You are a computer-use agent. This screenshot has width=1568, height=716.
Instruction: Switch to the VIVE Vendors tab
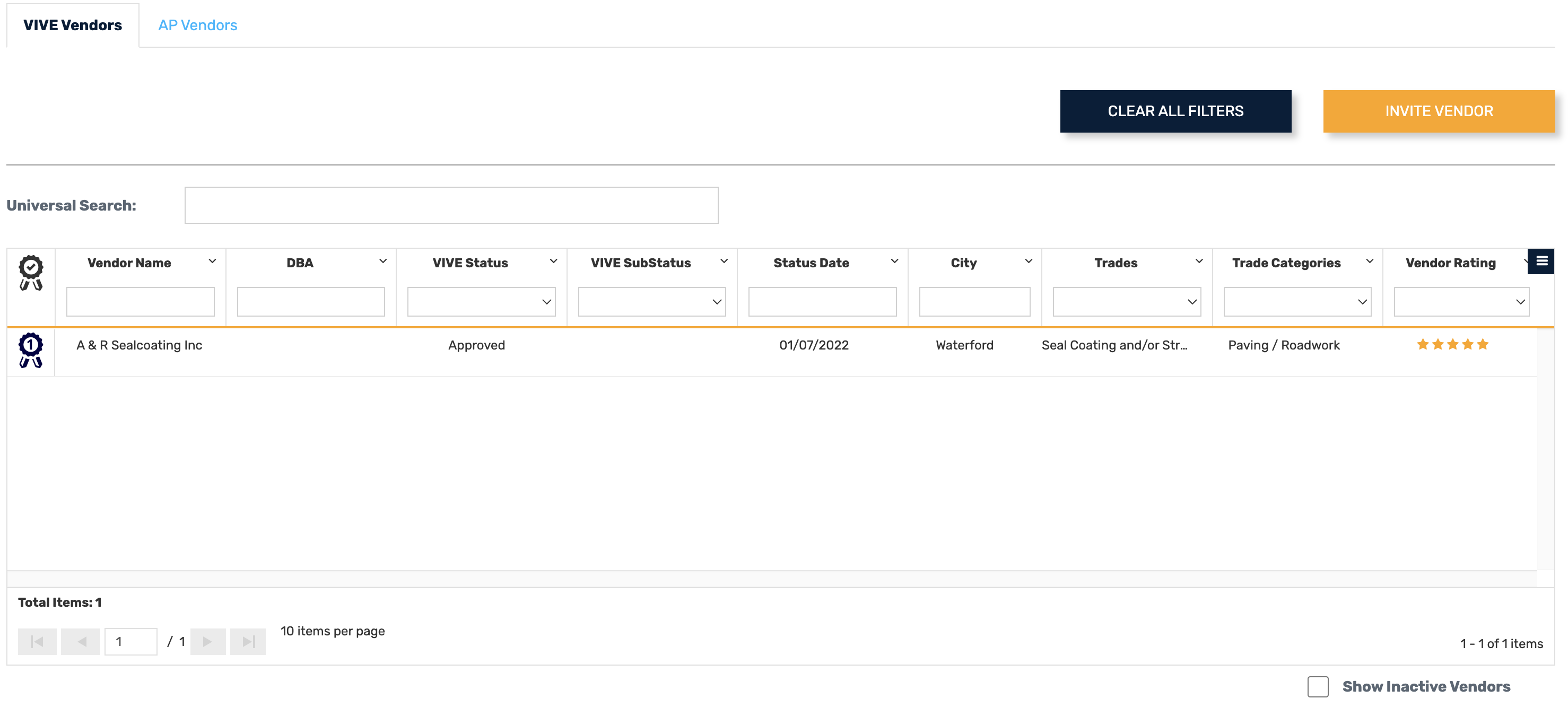click(73, 25)
